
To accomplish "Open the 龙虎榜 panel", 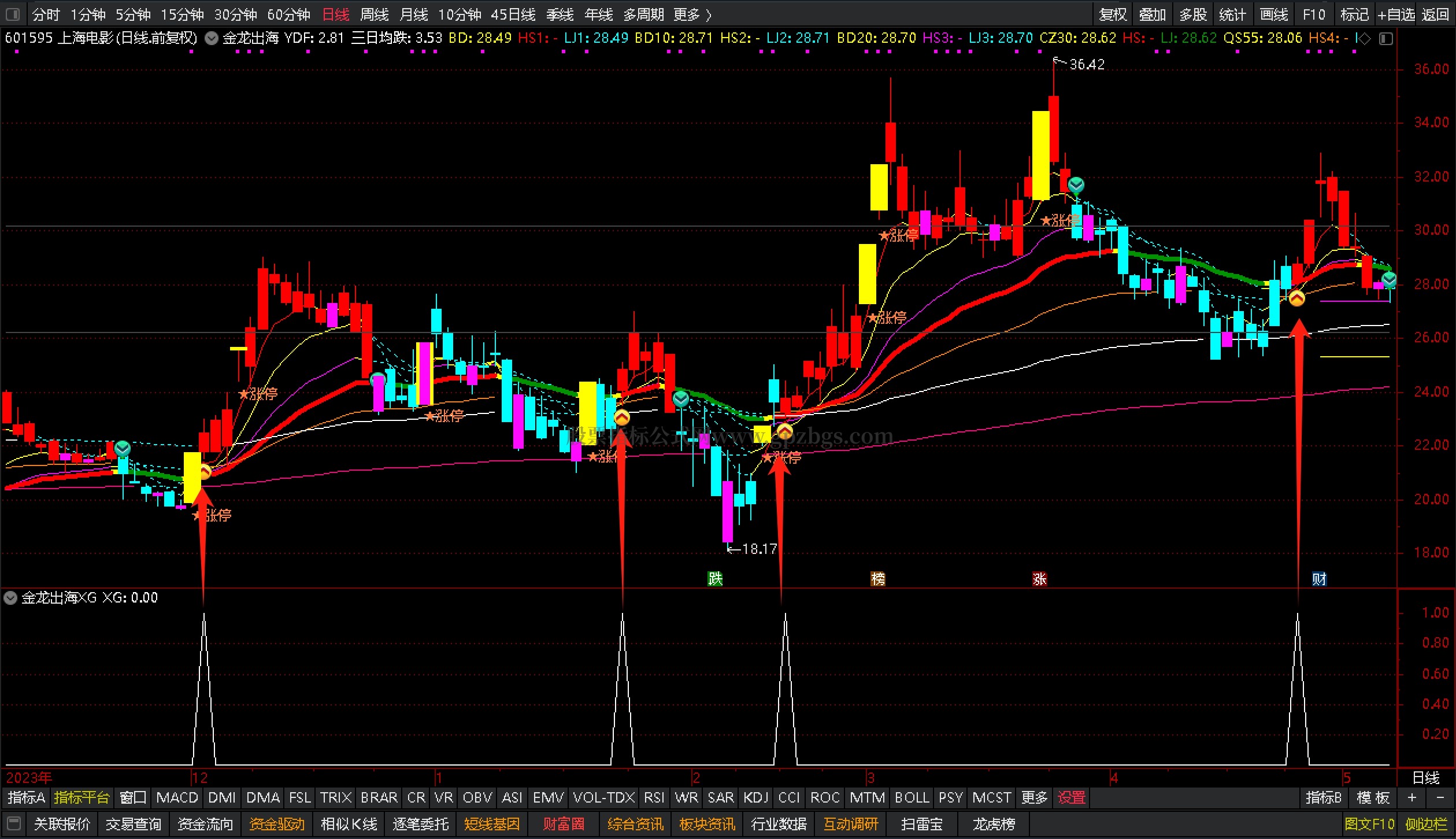I will (994, 824).
